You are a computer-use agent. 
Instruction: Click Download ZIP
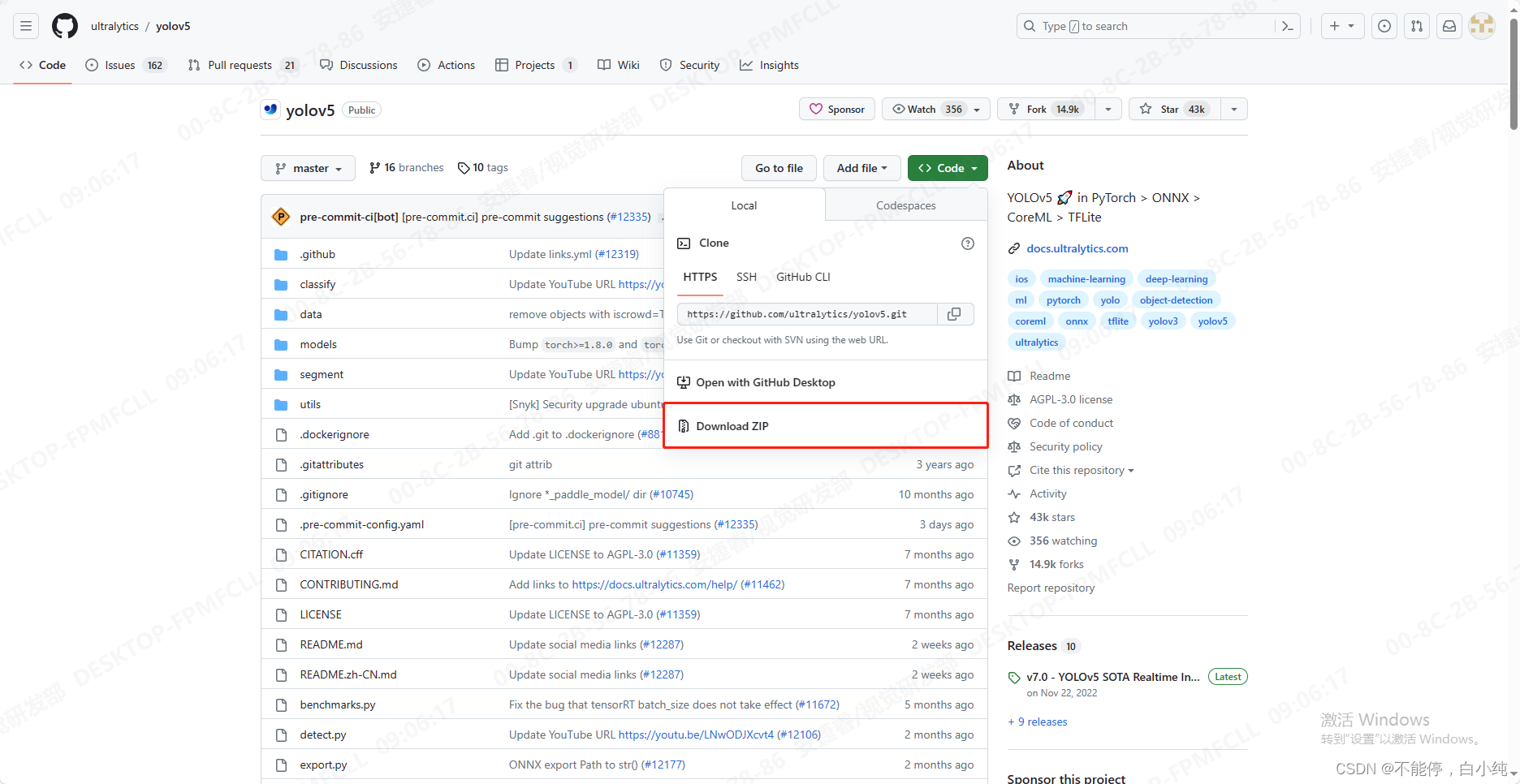click(826, 426)
